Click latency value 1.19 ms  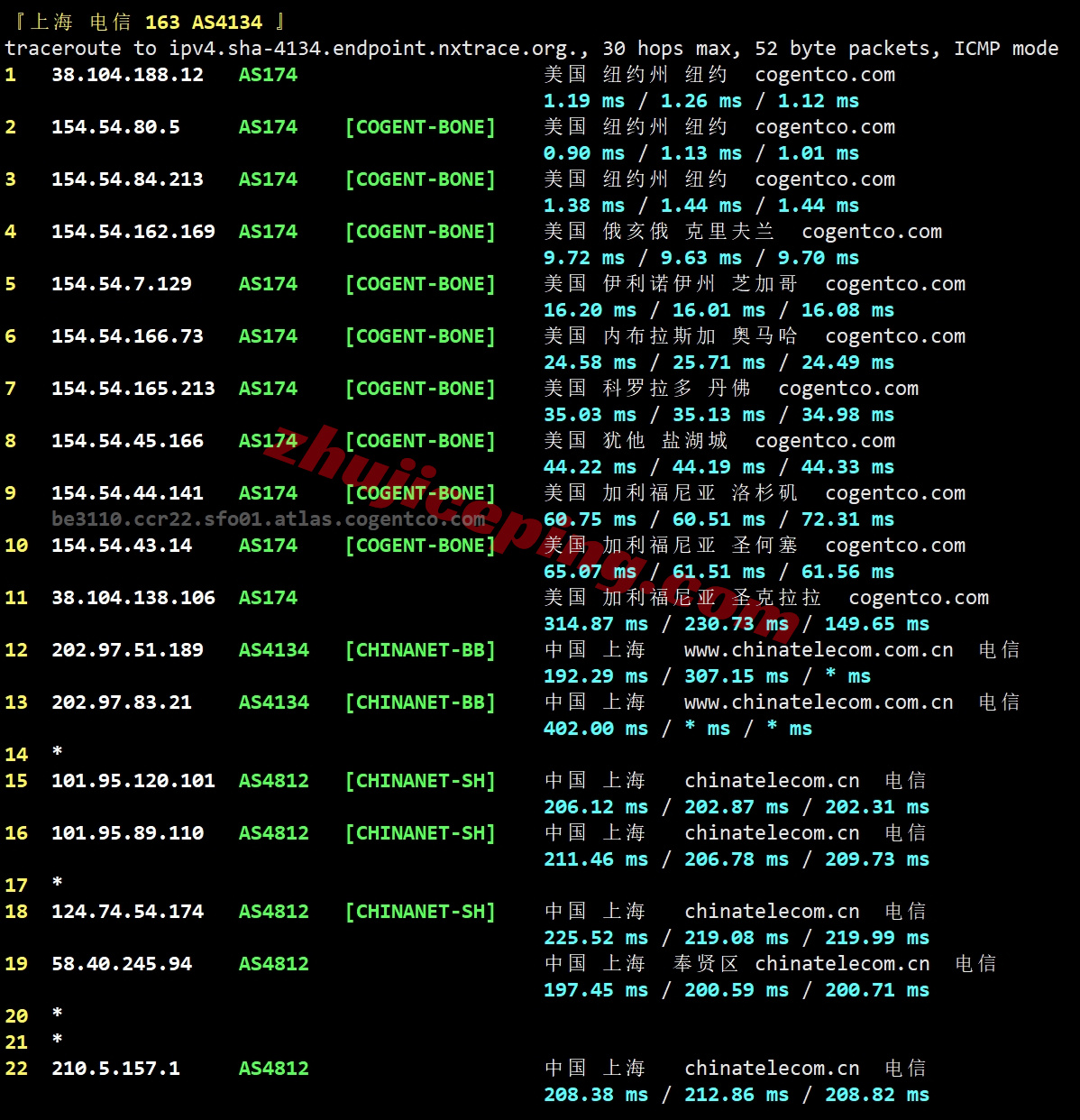(584, 101)
